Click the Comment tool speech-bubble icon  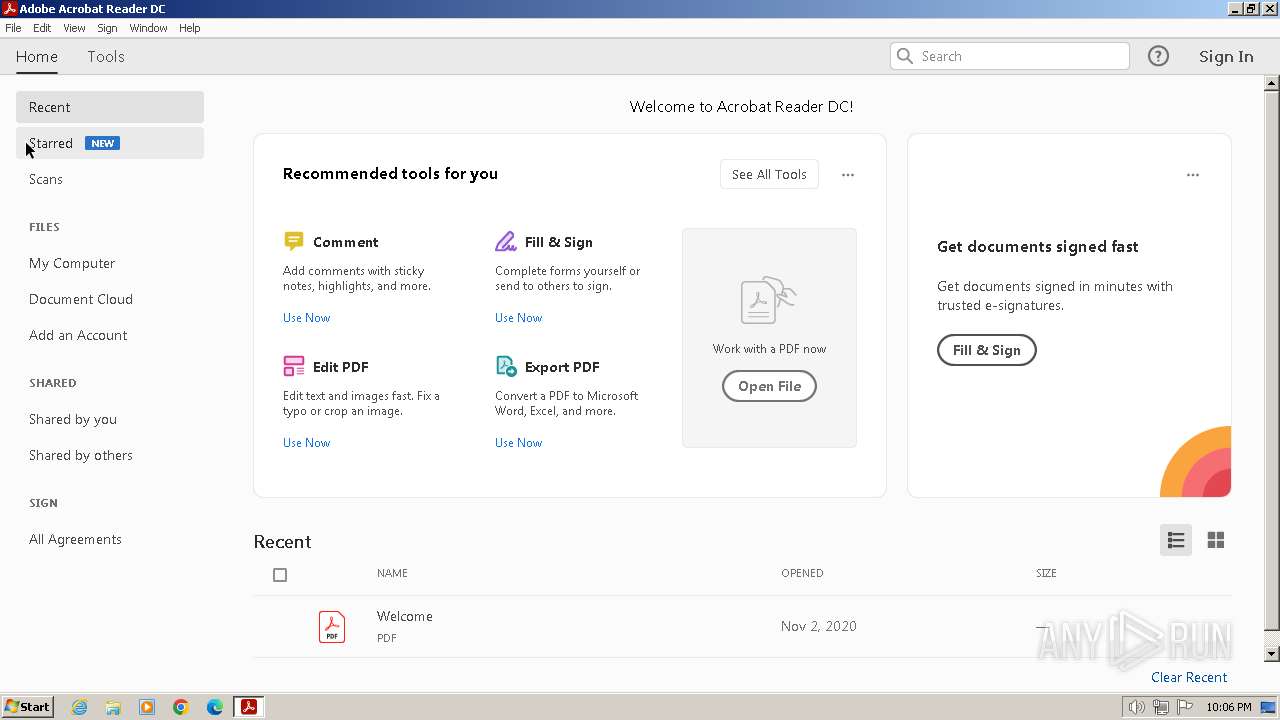tap(293, 241)
